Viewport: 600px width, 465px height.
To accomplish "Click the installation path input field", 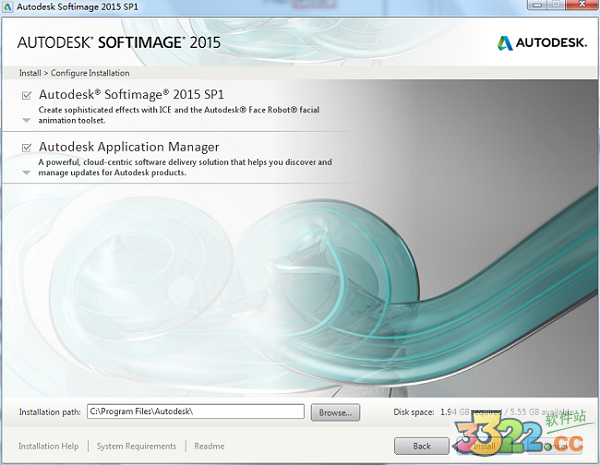I will coord(196,411).
